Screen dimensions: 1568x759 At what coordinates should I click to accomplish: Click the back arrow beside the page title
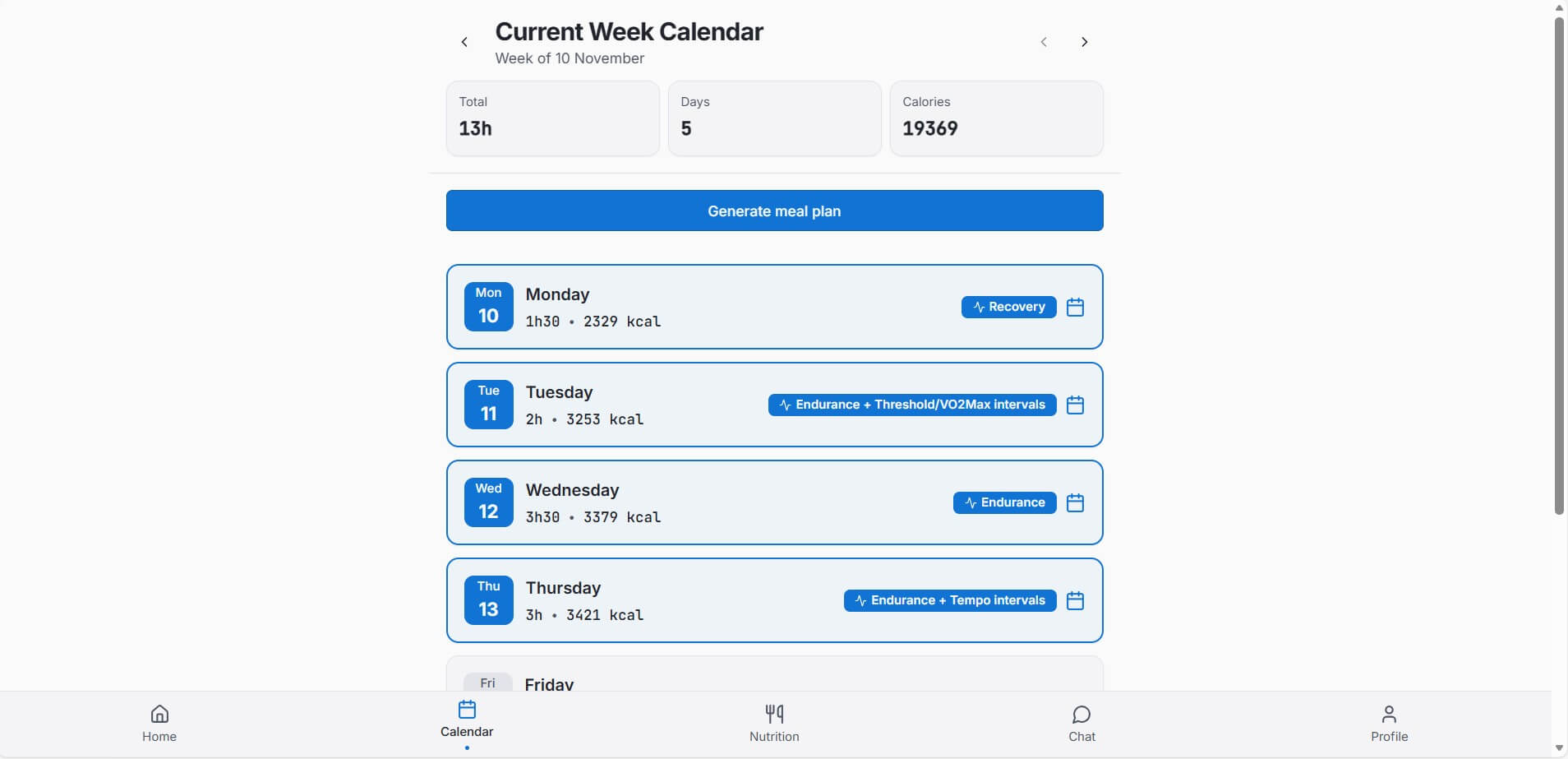[464, 42]
